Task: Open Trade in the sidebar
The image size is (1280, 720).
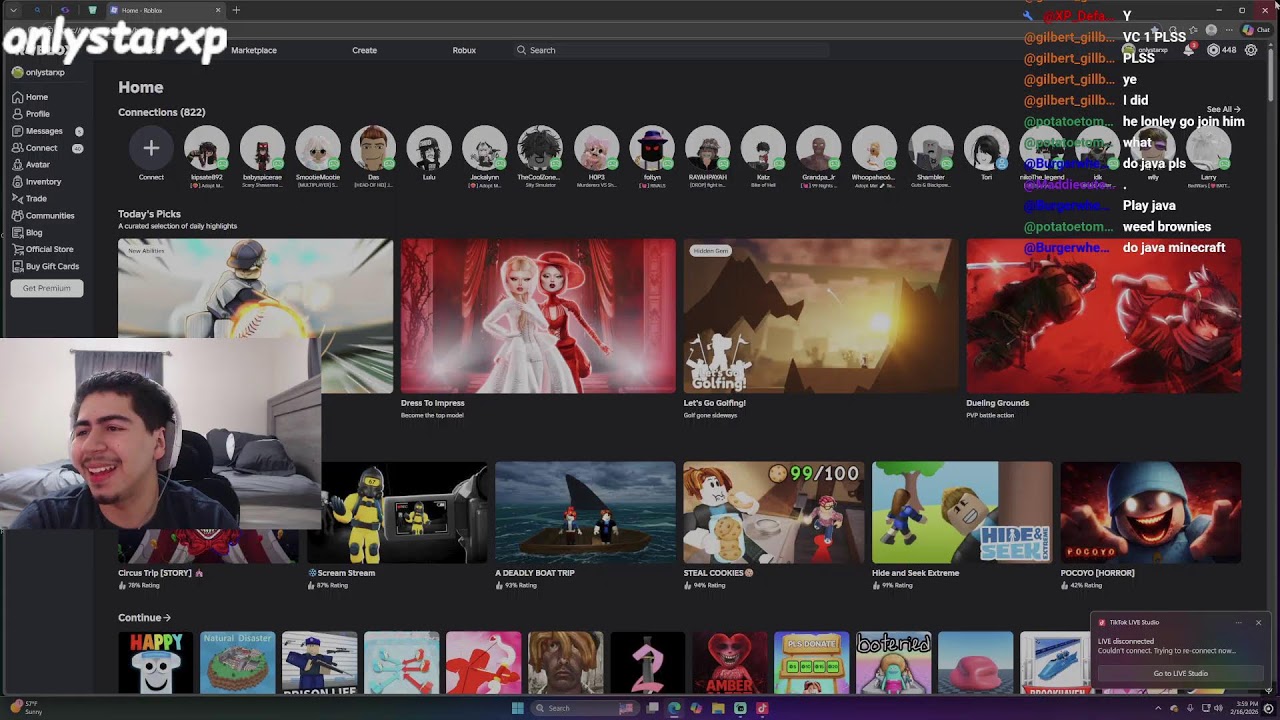Action: tap(30, 199)
